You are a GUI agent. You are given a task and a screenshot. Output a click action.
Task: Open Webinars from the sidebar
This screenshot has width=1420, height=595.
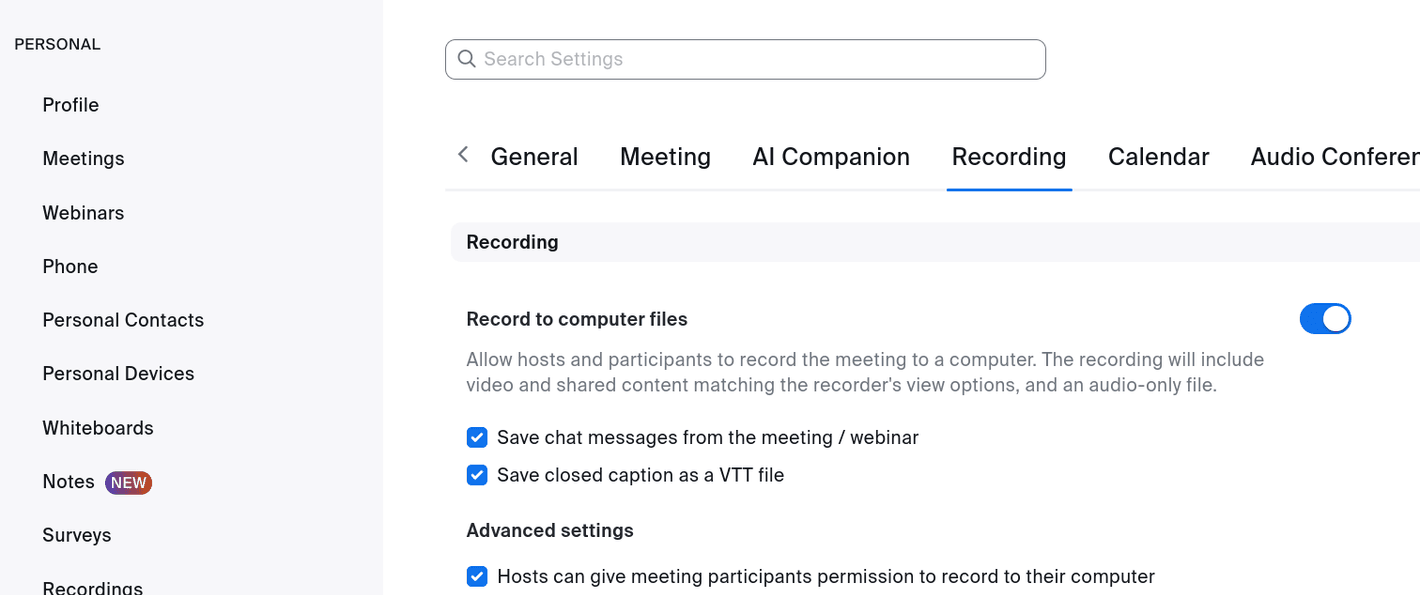click(83, 213)
